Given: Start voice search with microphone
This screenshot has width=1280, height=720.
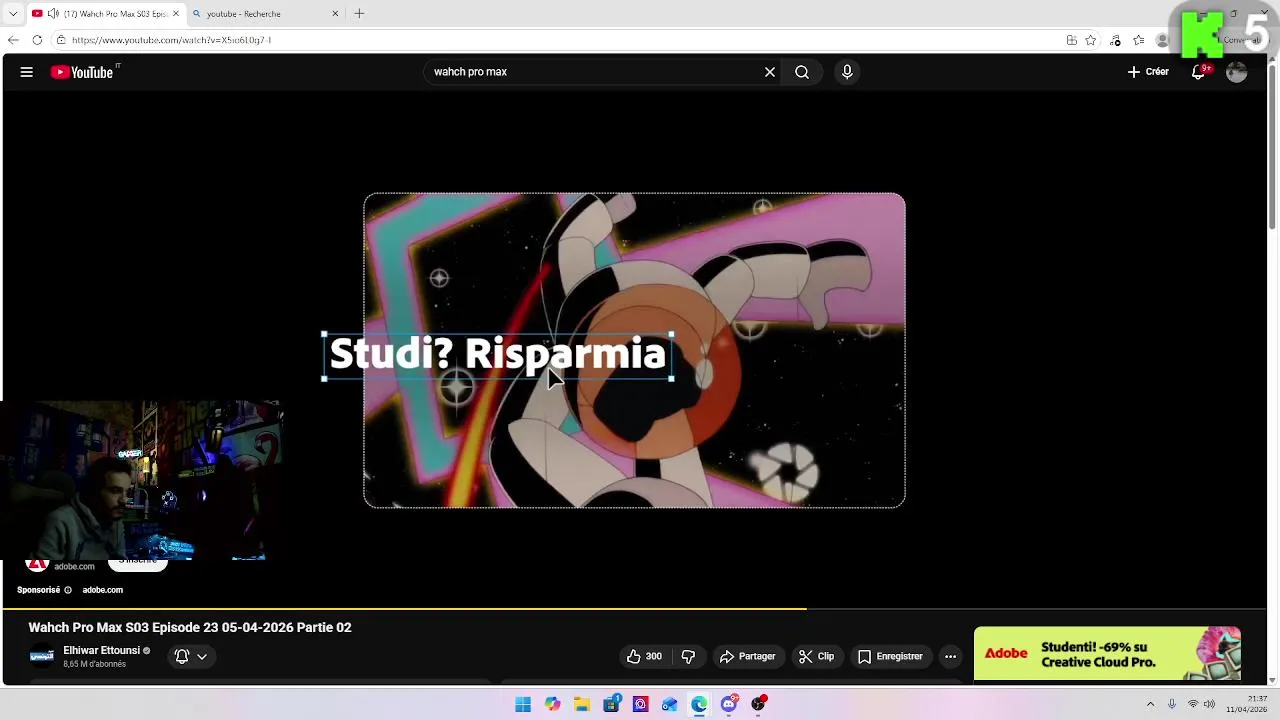Looking at the screenshot, I should [x=847, y=72].
